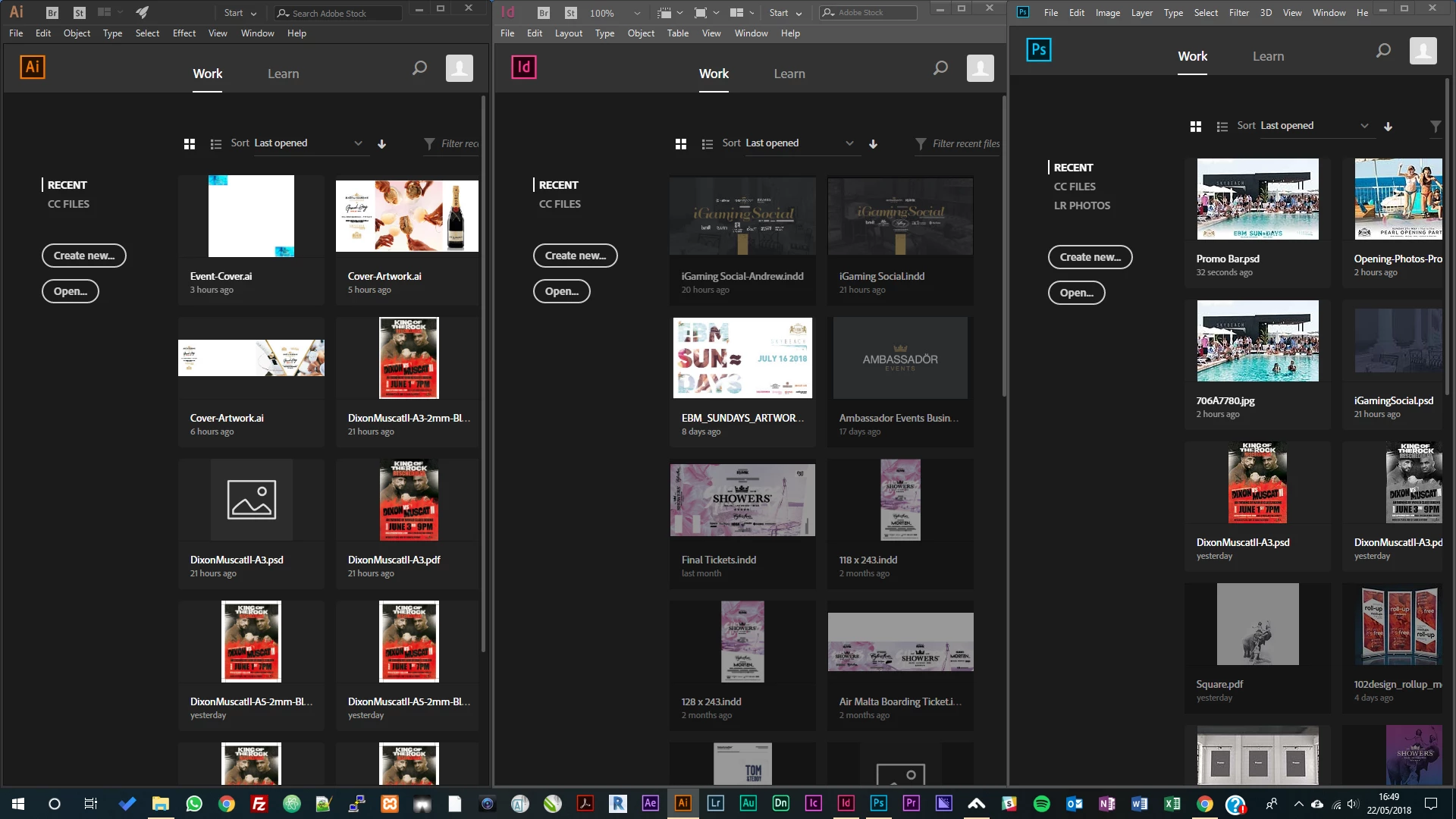
Task: Open Lightroom from the Windows taskbar
Action: click(715, 803)
